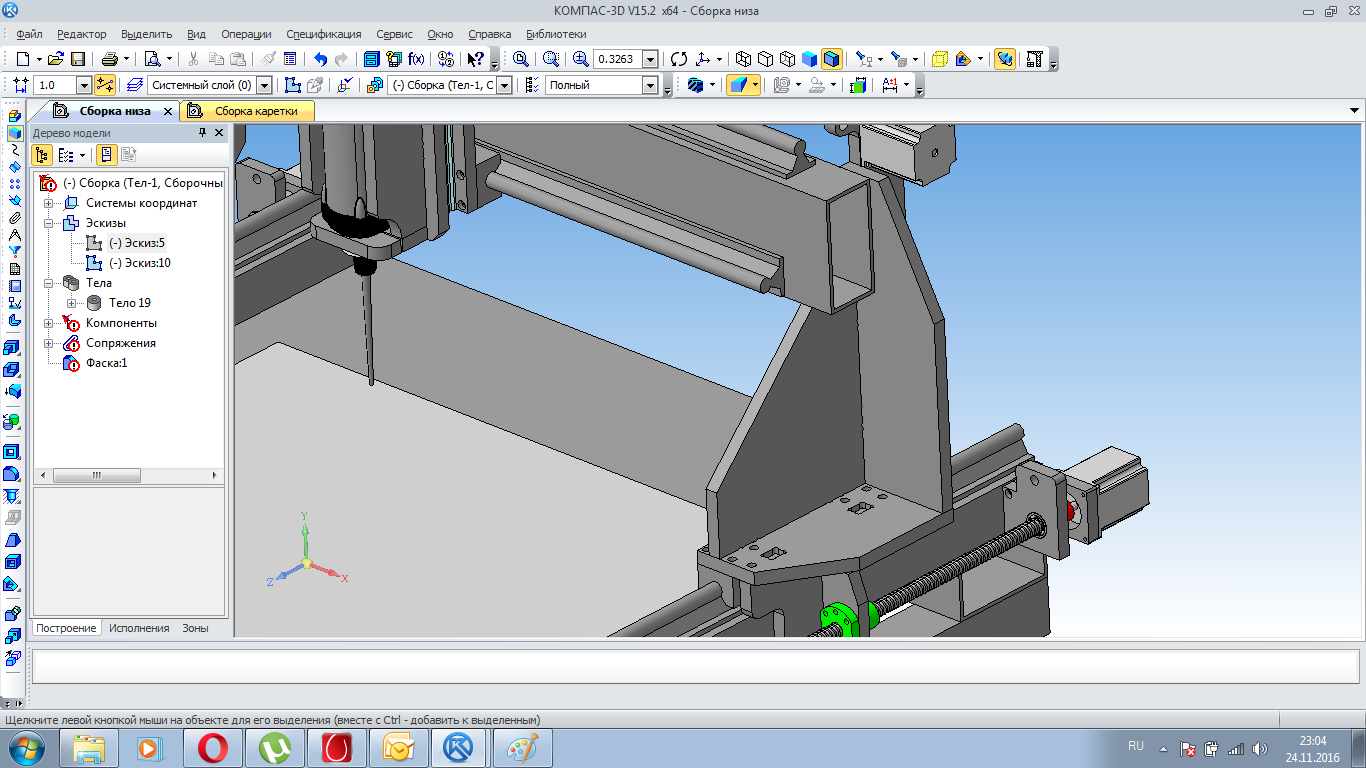
Task: Select Фаска:1 in the model tree
Action: pyautogui.click(x=106, y=363)
